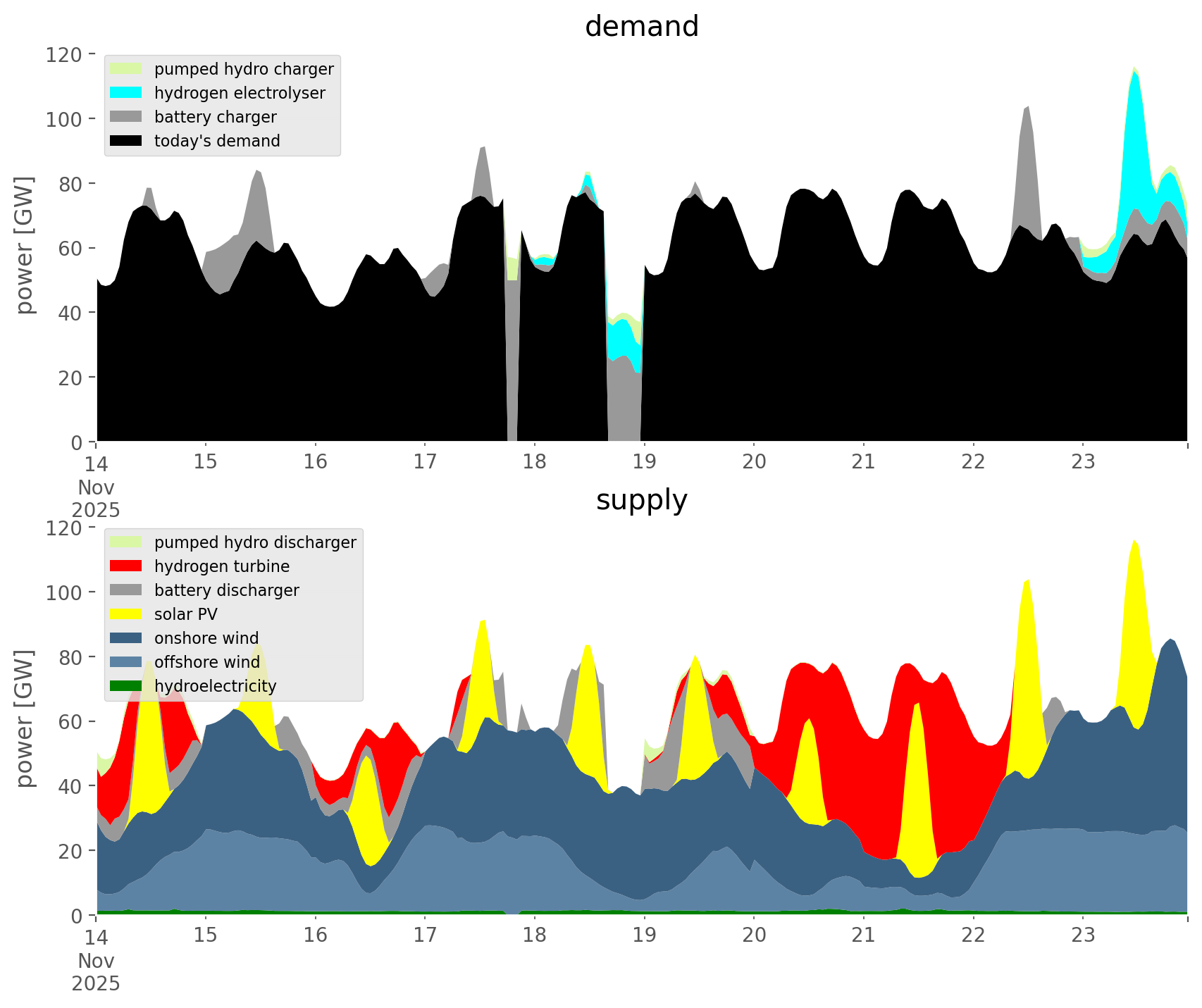Click date tick 19 on the demand chart
This screenshot has height=1008, width=1202.
click(x=644, y=462)
